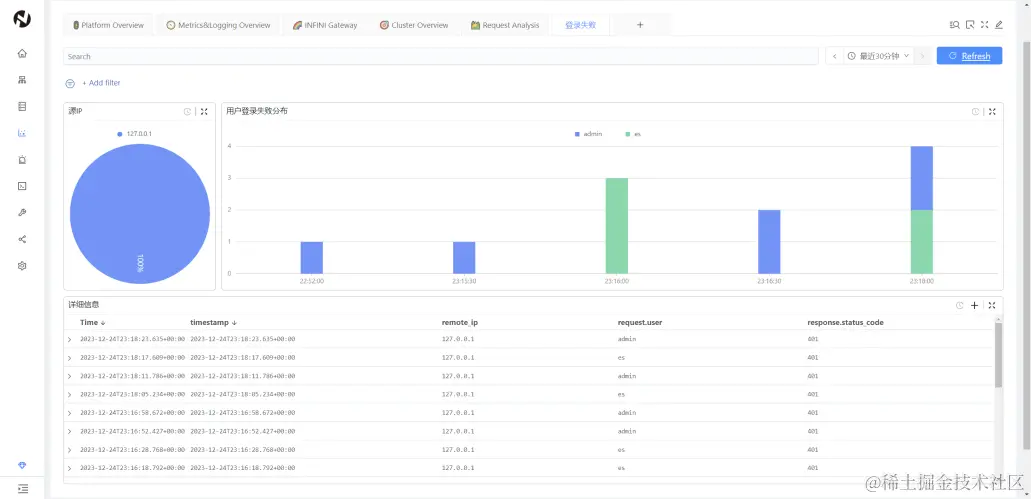Select the 登录失败 tab
The width and height of the screenshot is (1031, 499).
click(x=581, y=25)
